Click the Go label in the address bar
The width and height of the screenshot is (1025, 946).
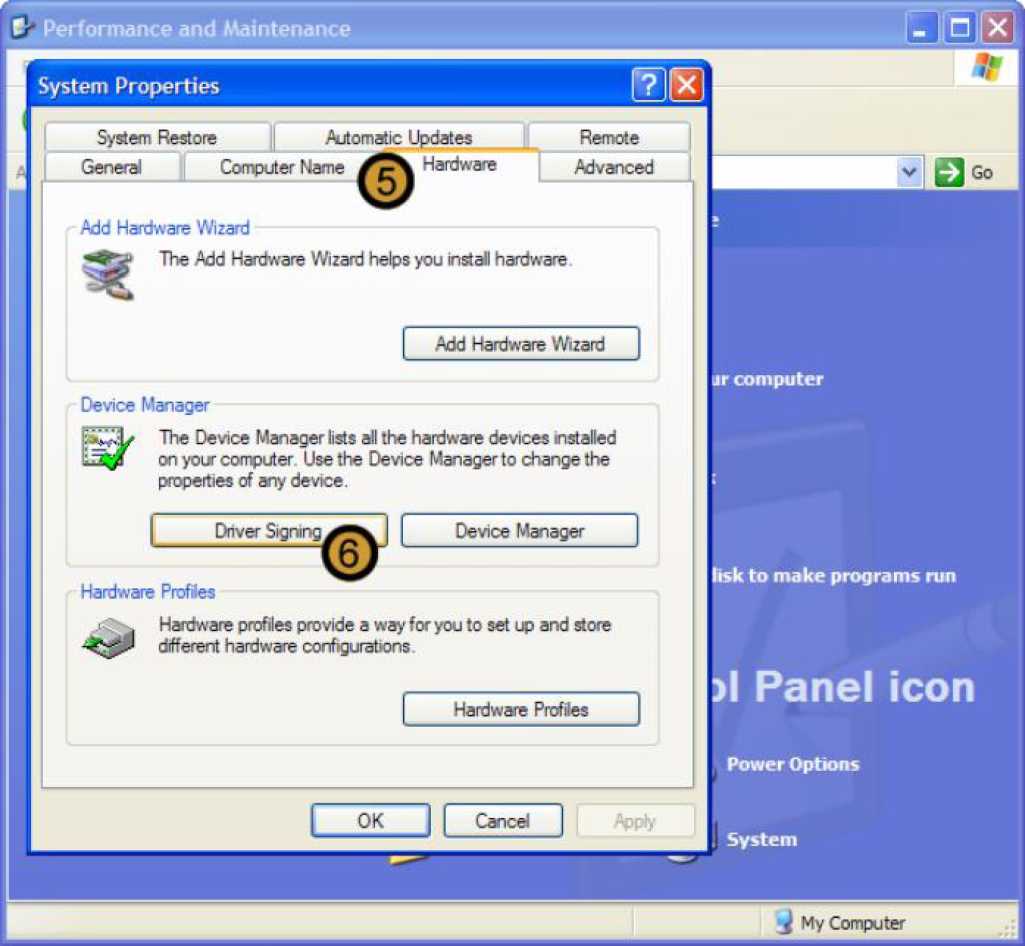(982, 173)
